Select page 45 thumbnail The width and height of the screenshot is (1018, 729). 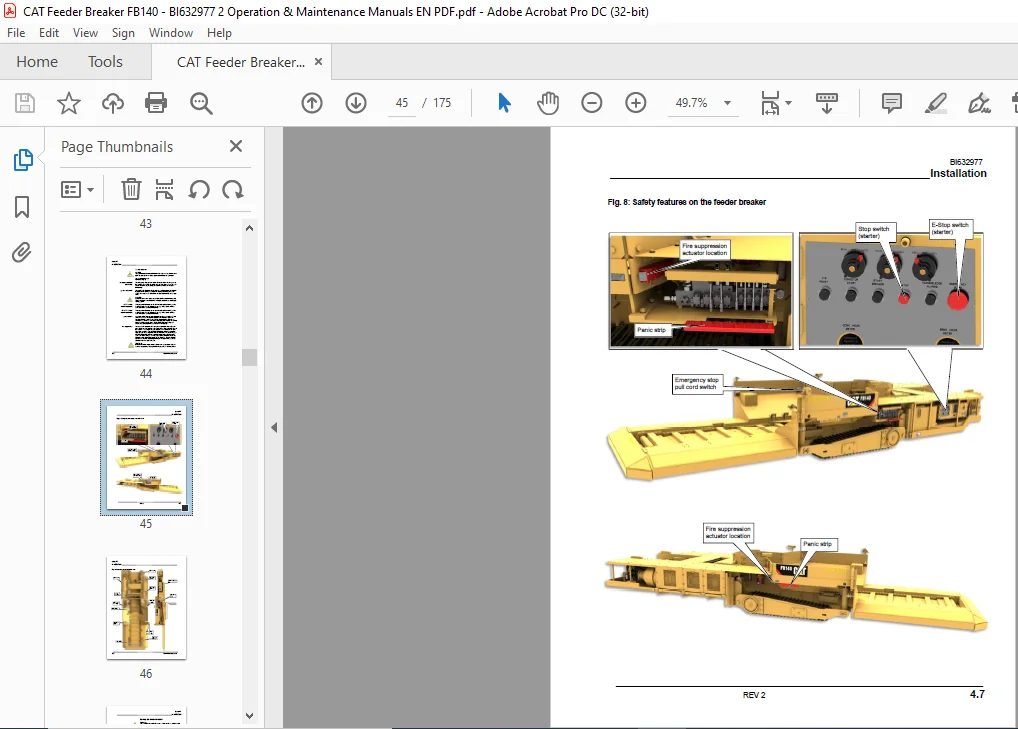[146, 458]
